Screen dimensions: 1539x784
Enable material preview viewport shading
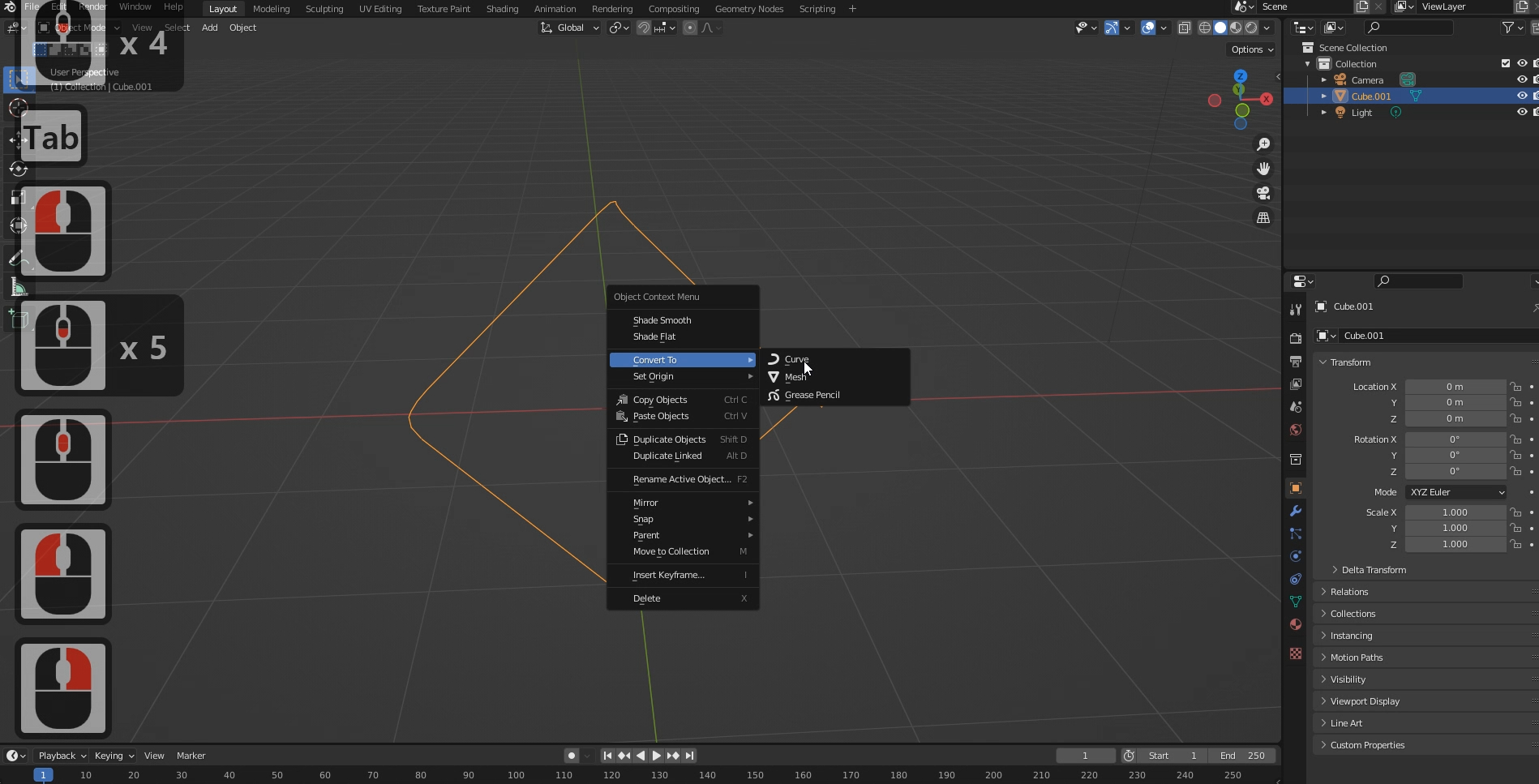1236,28
